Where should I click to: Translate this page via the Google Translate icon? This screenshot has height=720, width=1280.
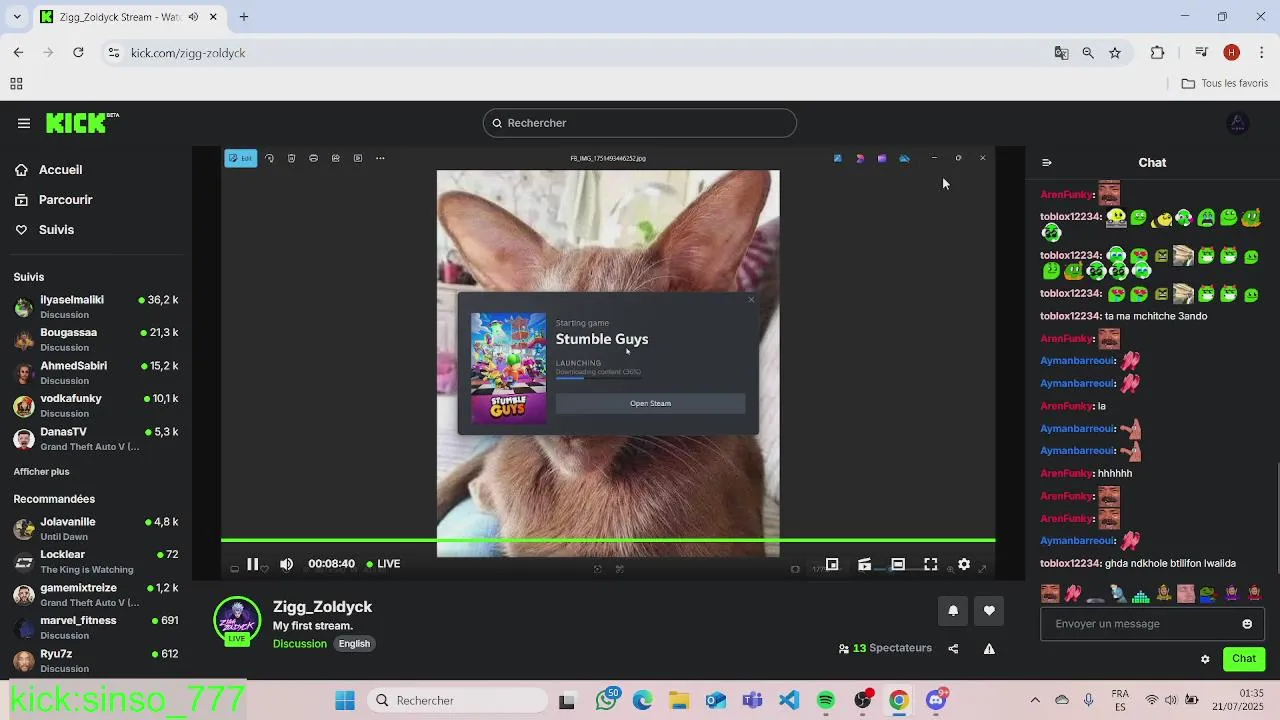click(x=1061, y=53)
